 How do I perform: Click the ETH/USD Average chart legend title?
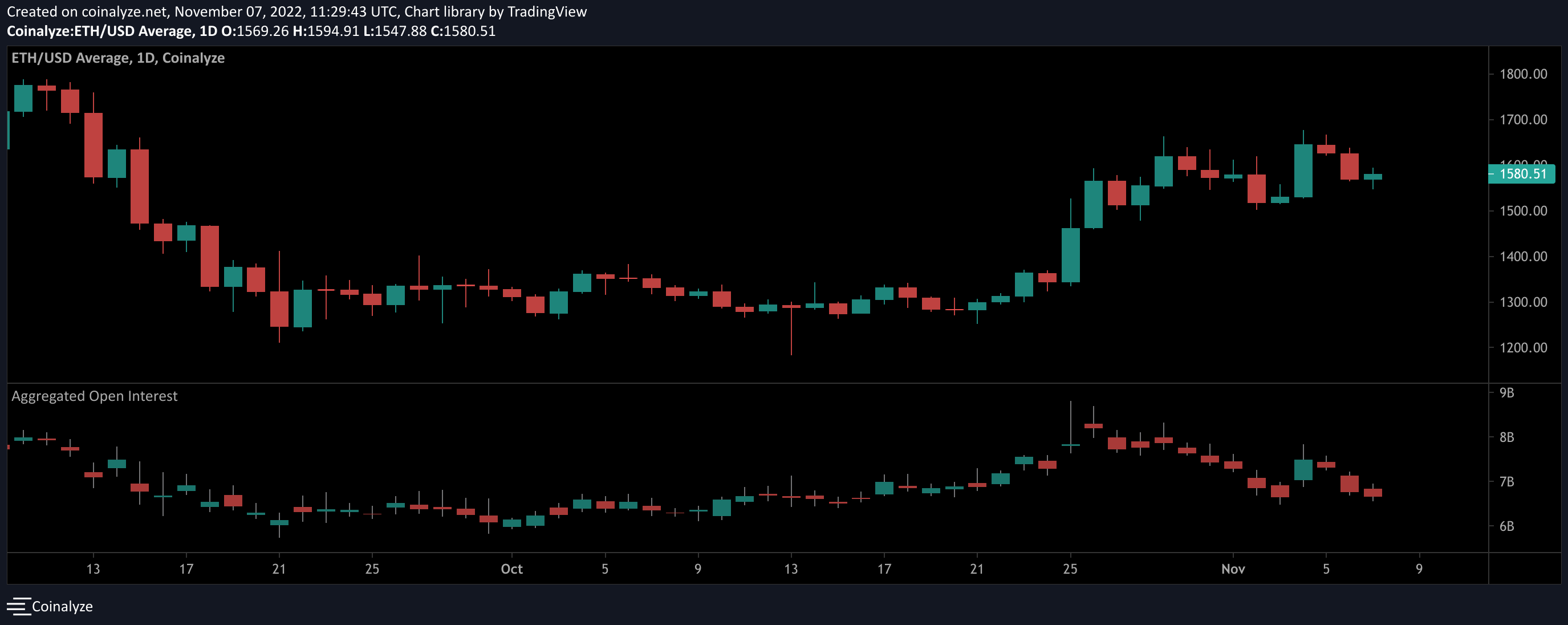coord(118,58)
